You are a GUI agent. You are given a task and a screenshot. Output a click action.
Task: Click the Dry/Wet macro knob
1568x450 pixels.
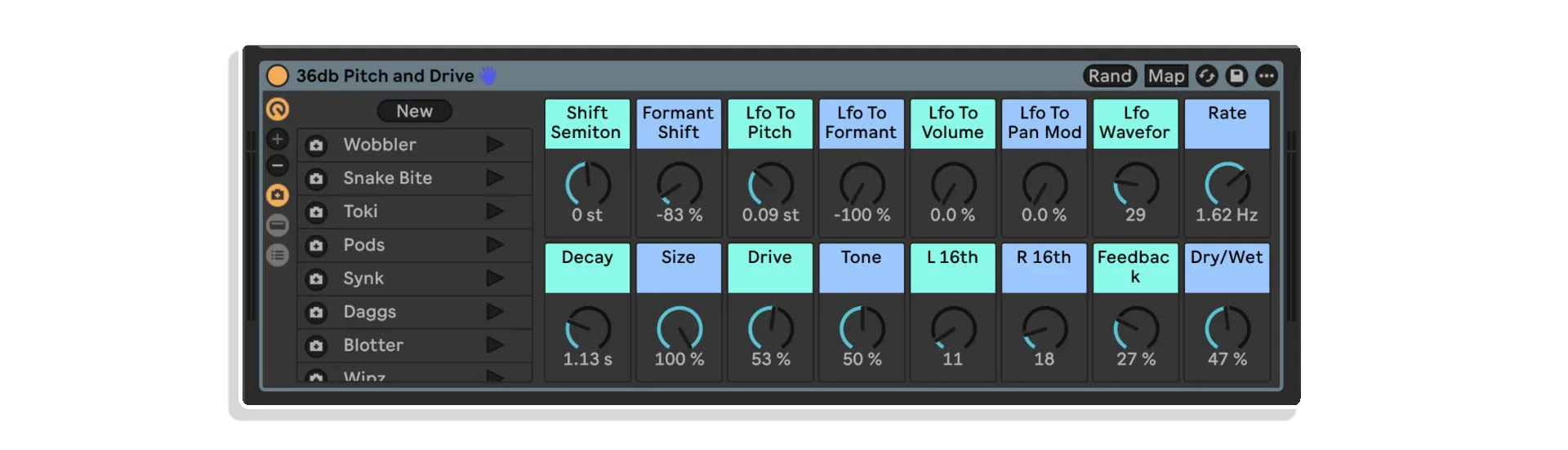click(x=1228, y=328)
